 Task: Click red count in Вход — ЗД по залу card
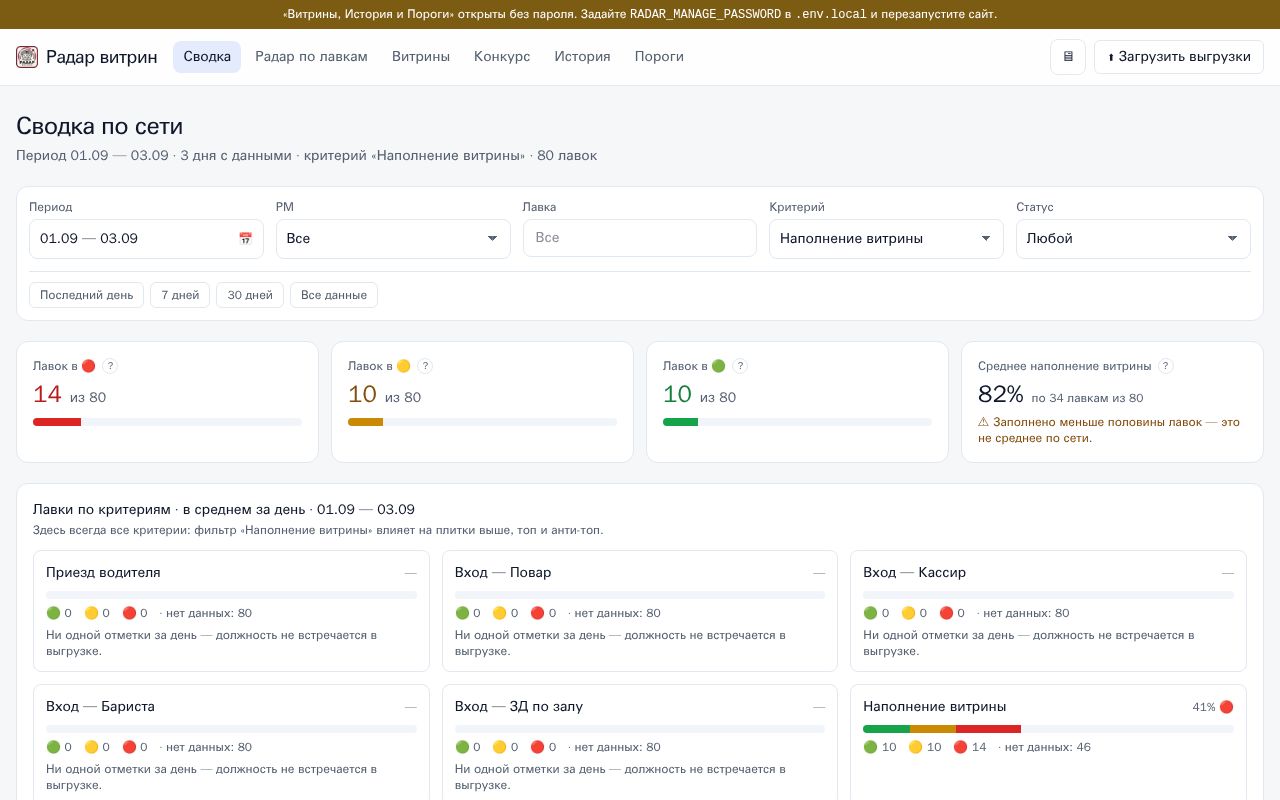(543, 747)
